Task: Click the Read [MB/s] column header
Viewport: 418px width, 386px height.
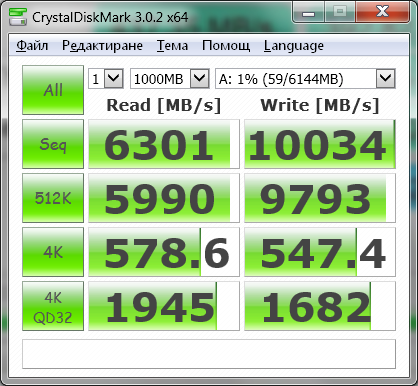Action: (x=164, y=105)
